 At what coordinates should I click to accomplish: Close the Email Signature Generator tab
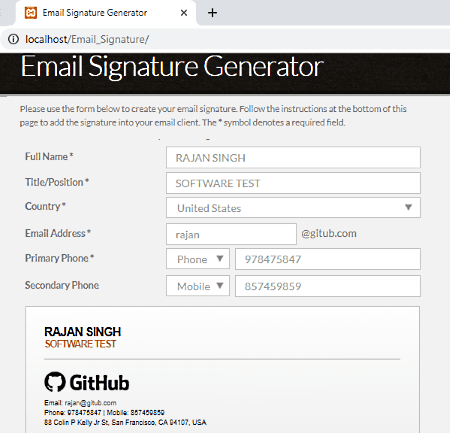click(184, 13)
